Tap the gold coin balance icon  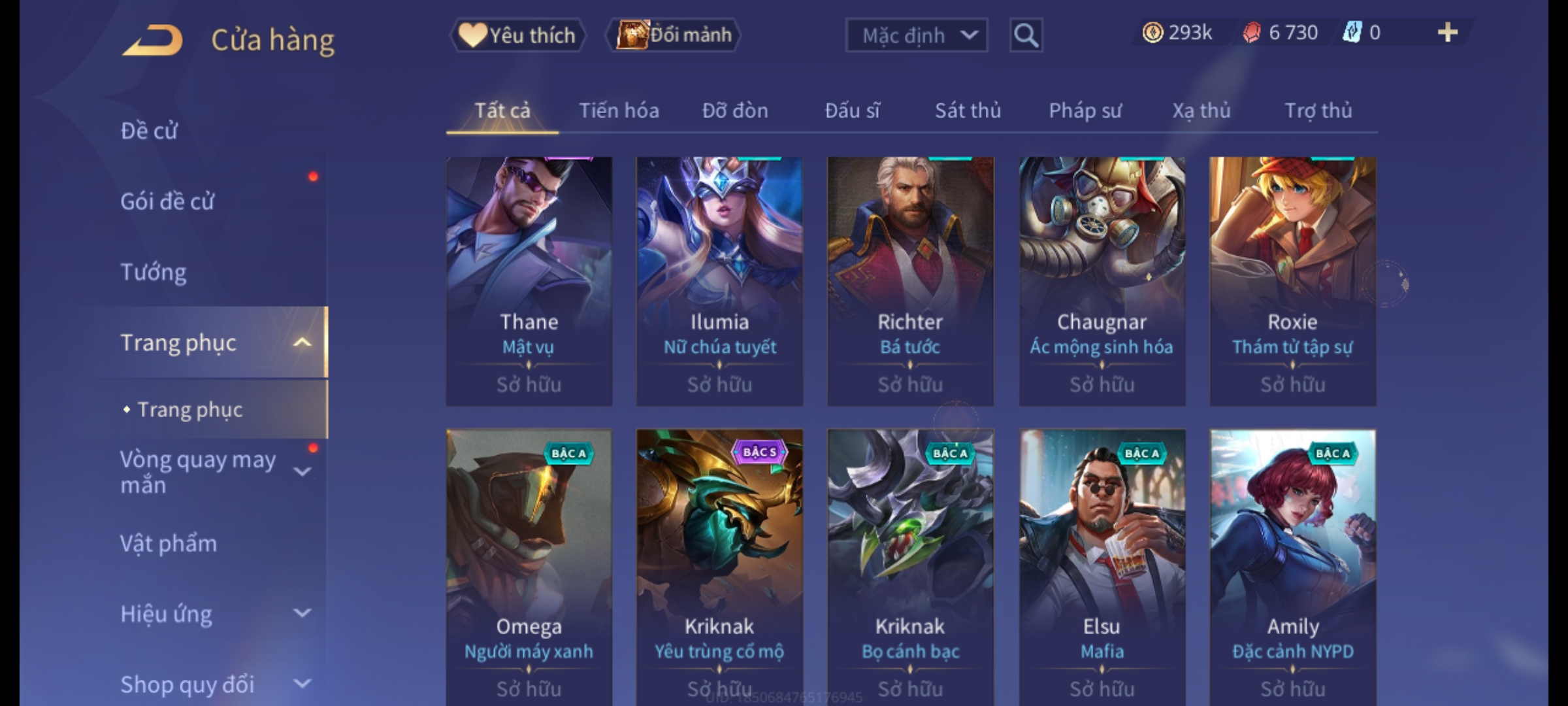pyautogui.click(x=1152, y=33)
